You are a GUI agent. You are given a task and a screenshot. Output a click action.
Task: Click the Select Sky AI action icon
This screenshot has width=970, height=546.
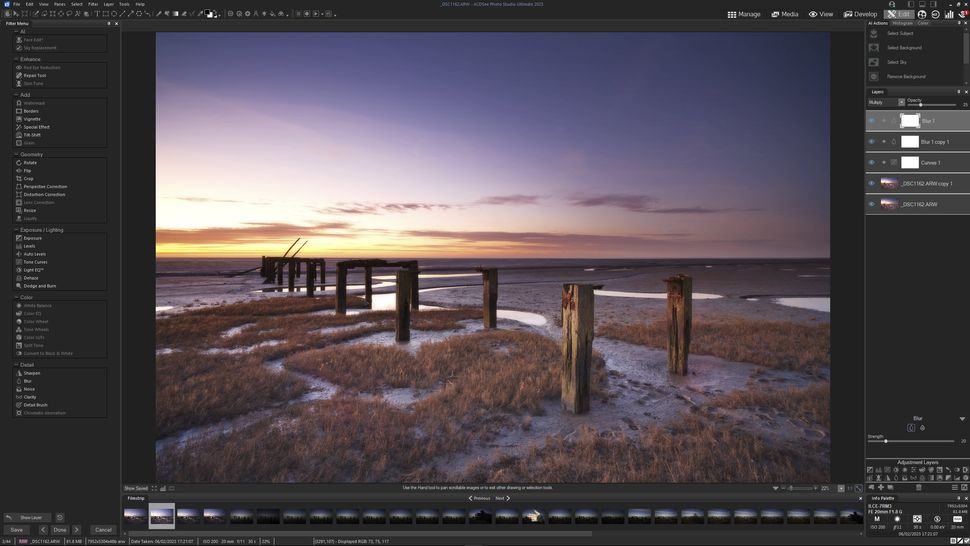(x=873, y=62)
